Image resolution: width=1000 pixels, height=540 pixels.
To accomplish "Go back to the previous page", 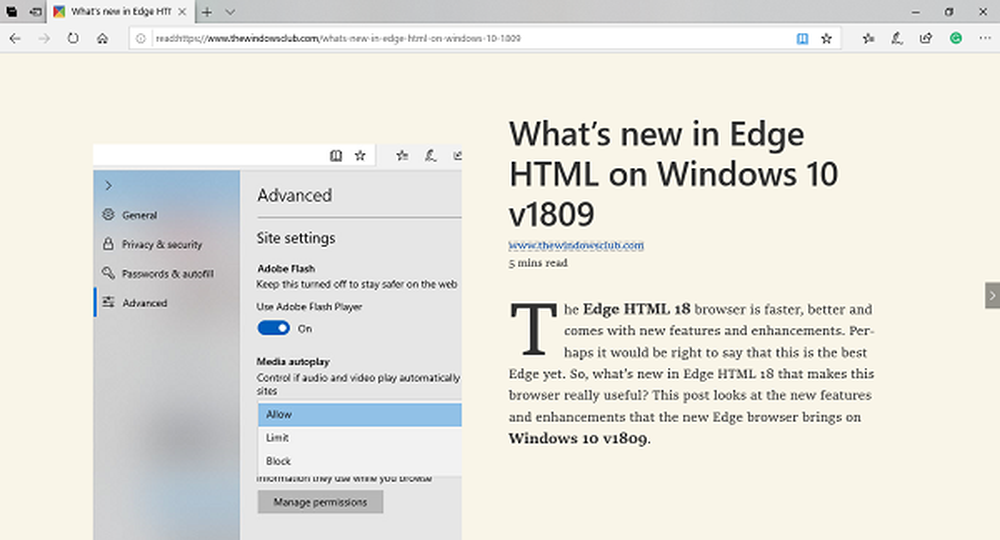I will pyautogui.click(x=15, y=39).
